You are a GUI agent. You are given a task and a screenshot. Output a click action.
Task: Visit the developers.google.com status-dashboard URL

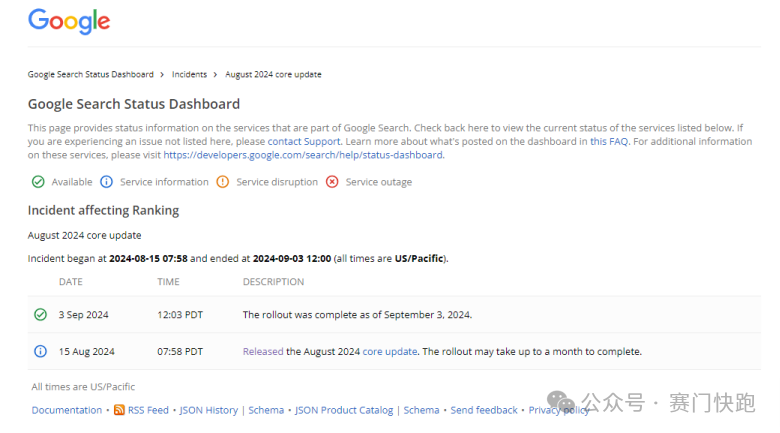click(303, 155)
